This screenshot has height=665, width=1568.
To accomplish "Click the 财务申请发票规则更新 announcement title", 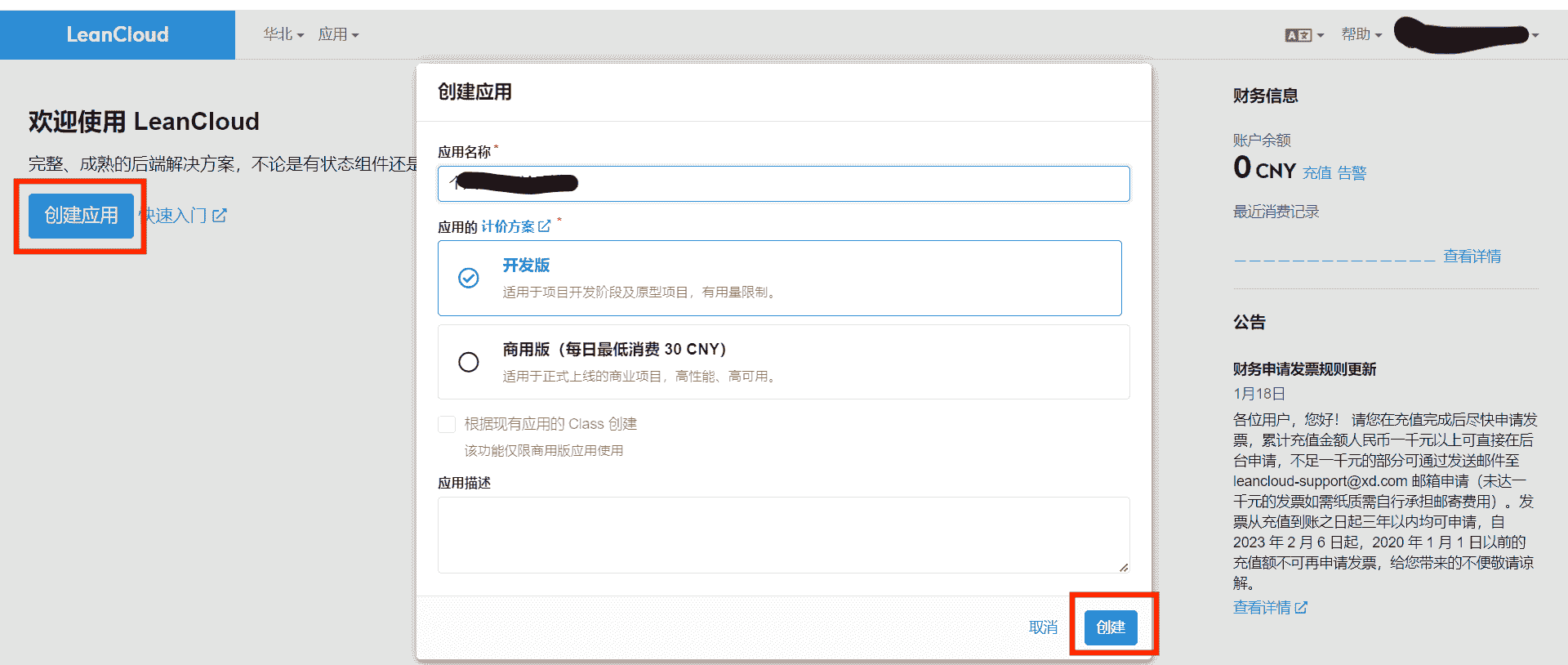I will pos(1304,369).
